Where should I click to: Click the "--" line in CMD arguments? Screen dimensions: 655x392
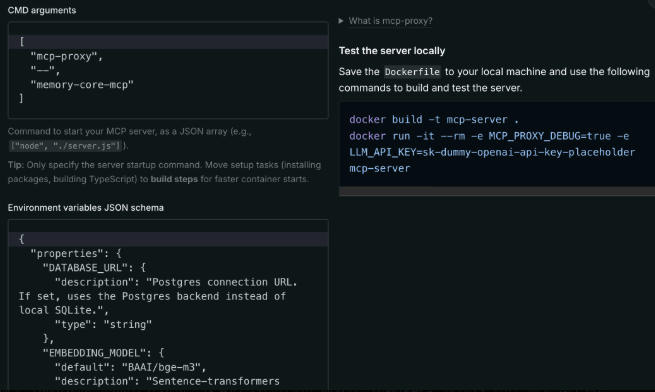(45, 71)
